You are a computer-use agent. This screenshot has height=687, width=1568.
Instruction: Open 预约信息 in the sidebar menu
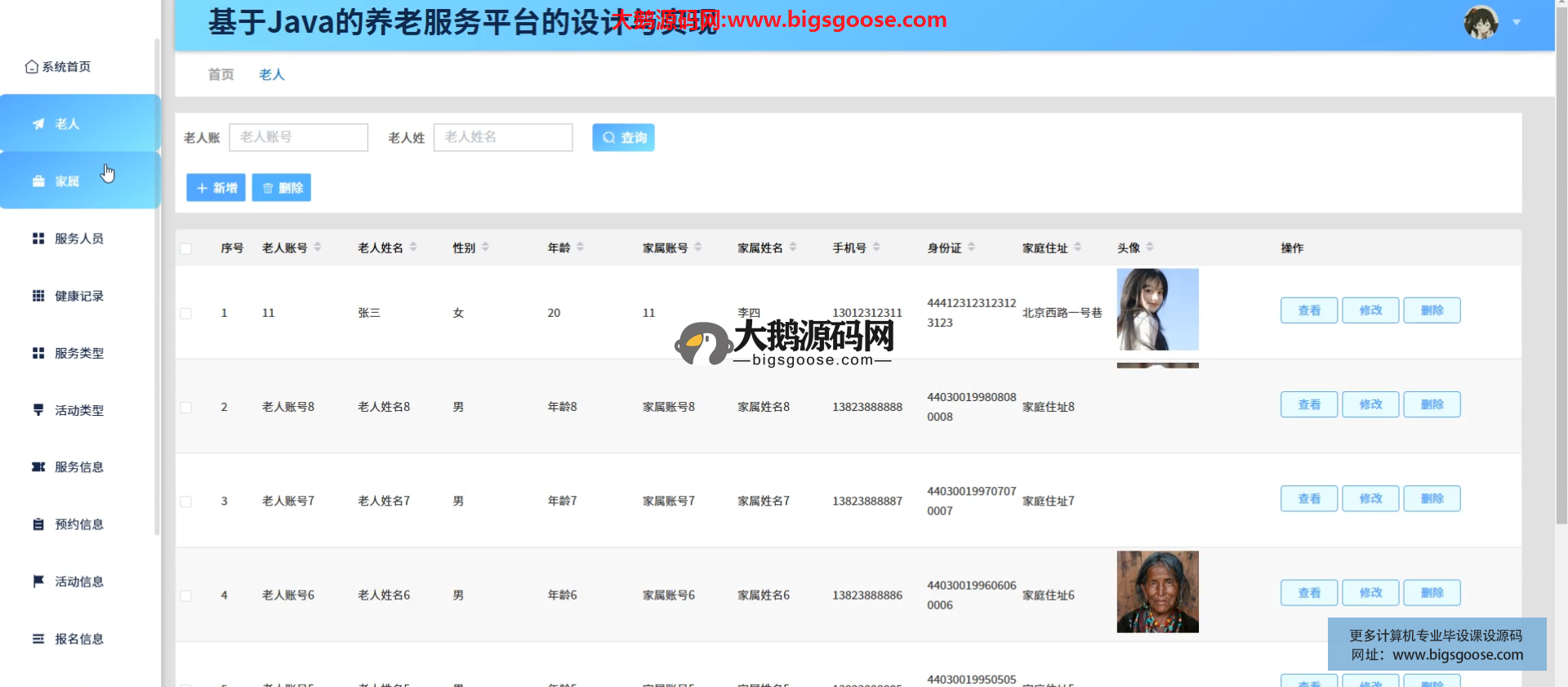[78, 524]
